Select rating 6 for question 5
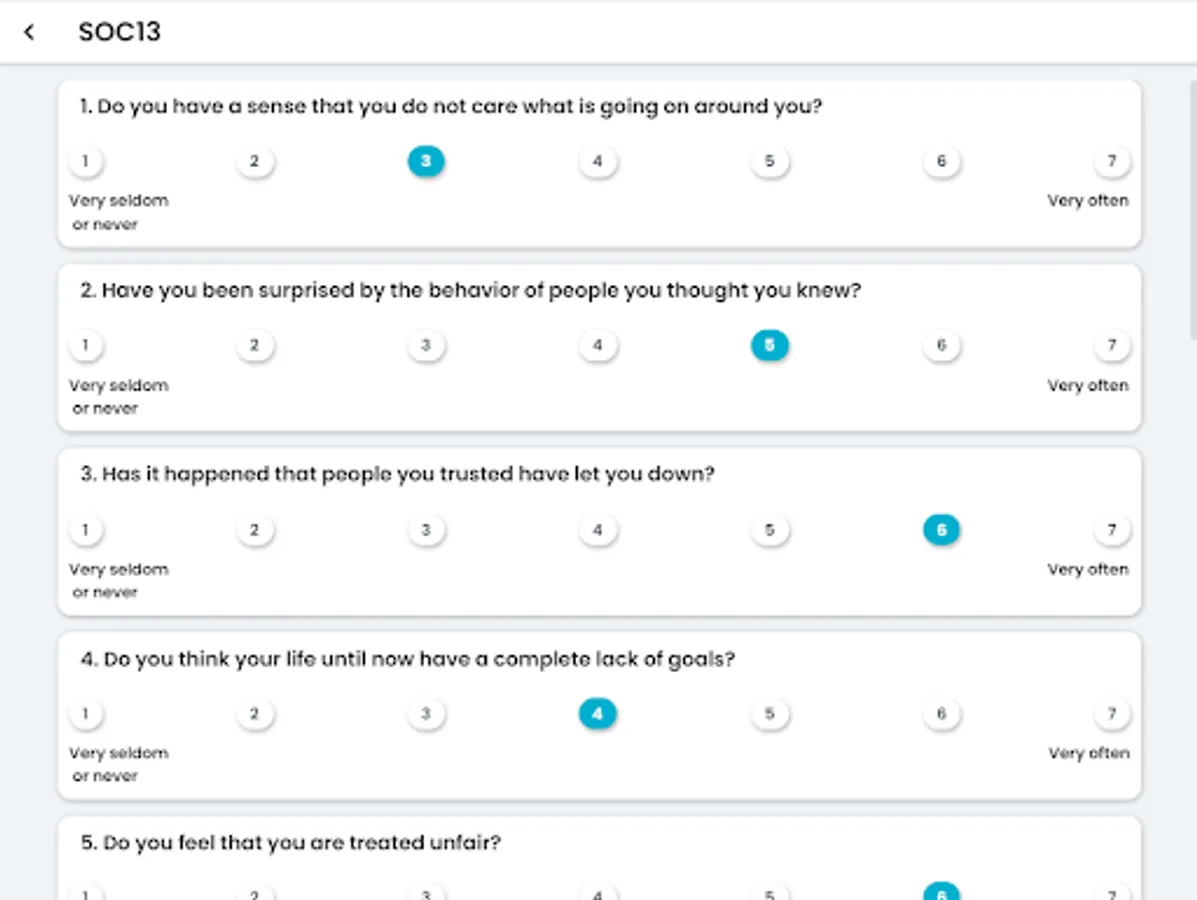The height and width of the screenshot is (900, 1197). coord(941,893)
